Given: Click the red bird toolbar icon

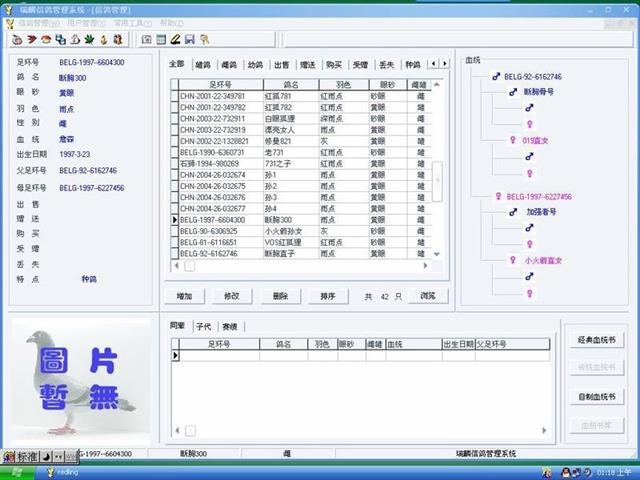Looking at the screenshot, I should (x=31, y=39).
